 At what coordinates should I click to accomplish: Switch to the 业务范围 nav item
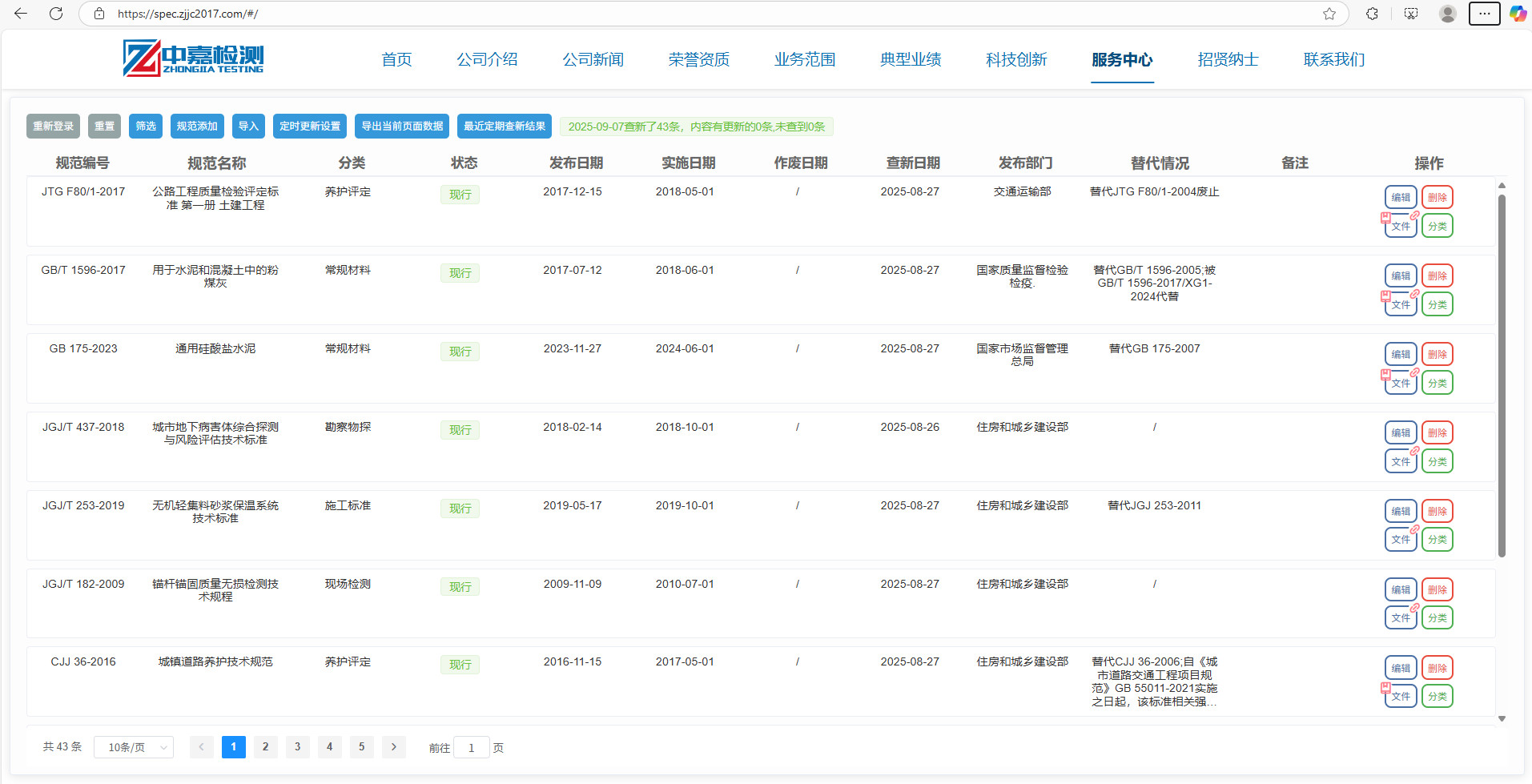[x=804, y=59]
